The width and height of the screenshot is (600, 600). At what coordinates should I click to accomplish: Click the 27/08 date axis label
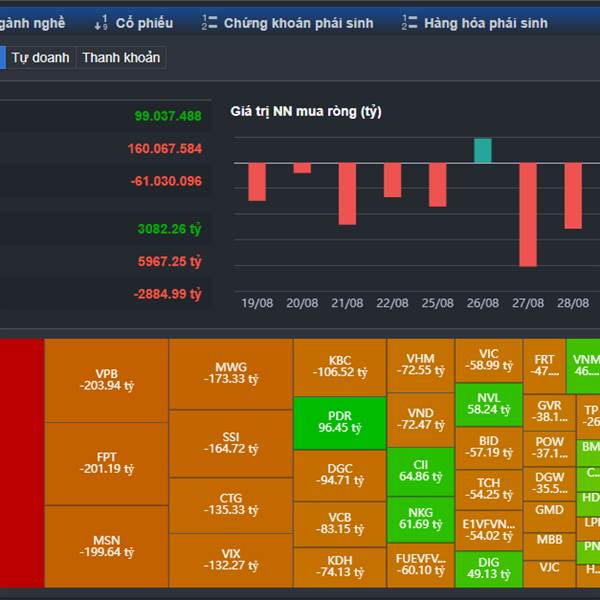coord(528,303)
